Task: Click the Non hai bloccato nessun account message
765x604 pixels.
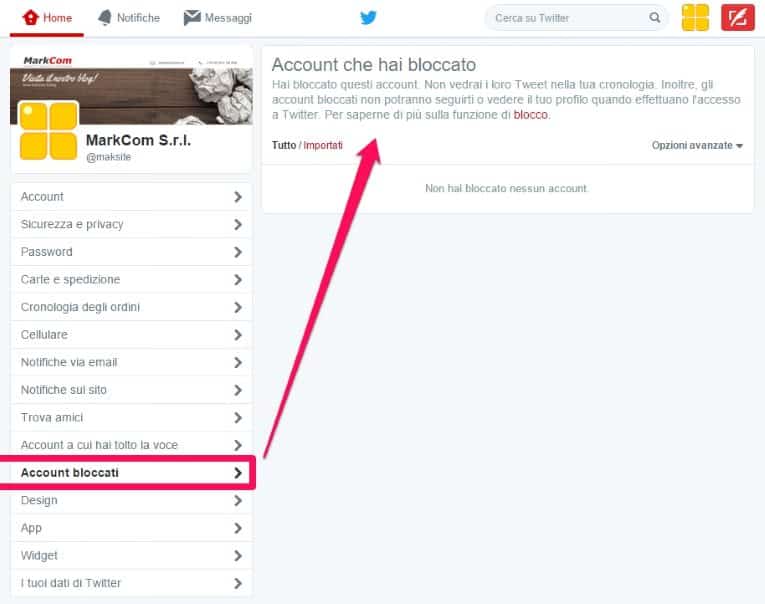Action: coord(506,188)
